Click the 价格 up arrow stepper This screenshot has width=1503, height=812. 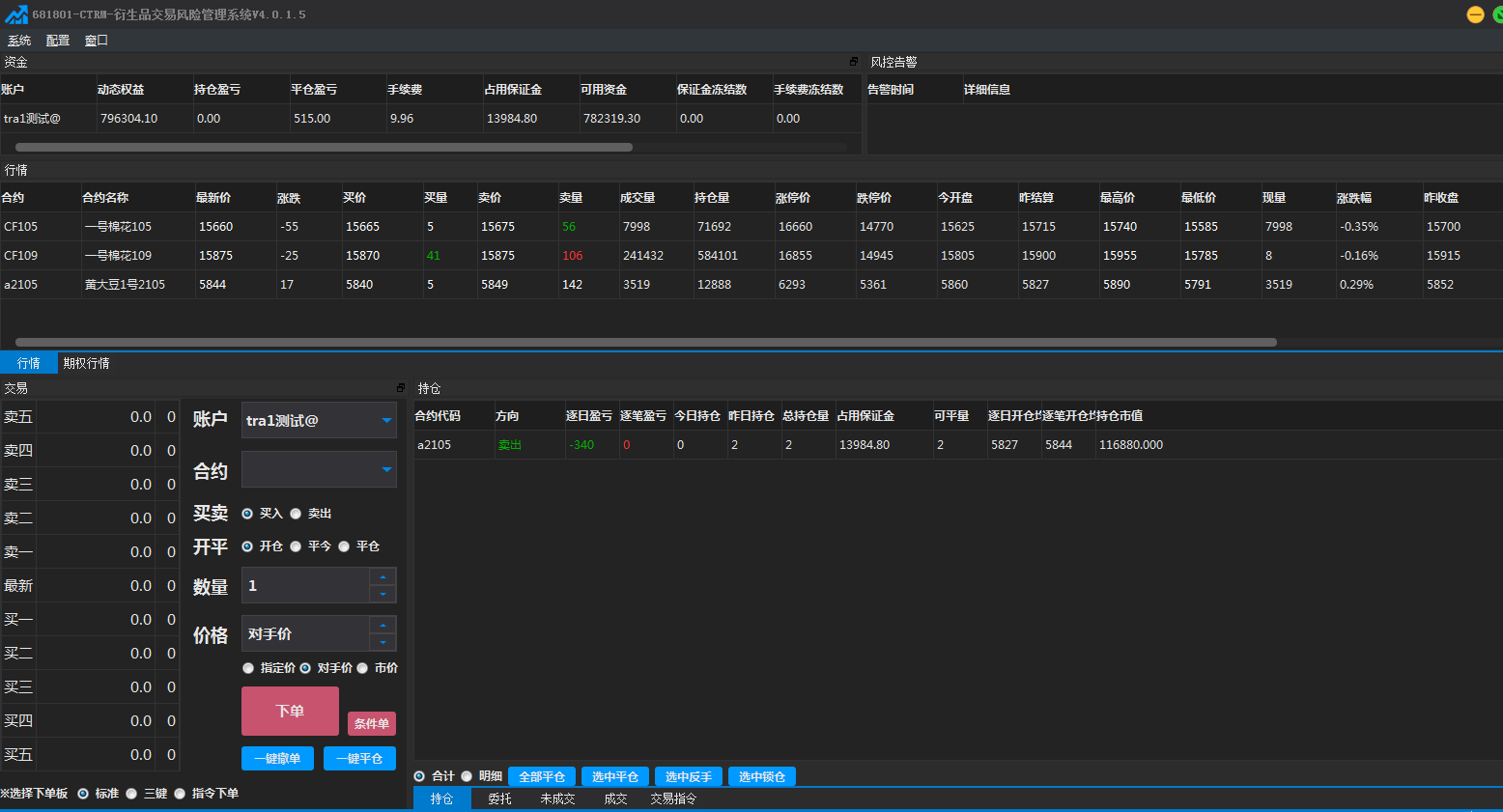pos(383,625)
